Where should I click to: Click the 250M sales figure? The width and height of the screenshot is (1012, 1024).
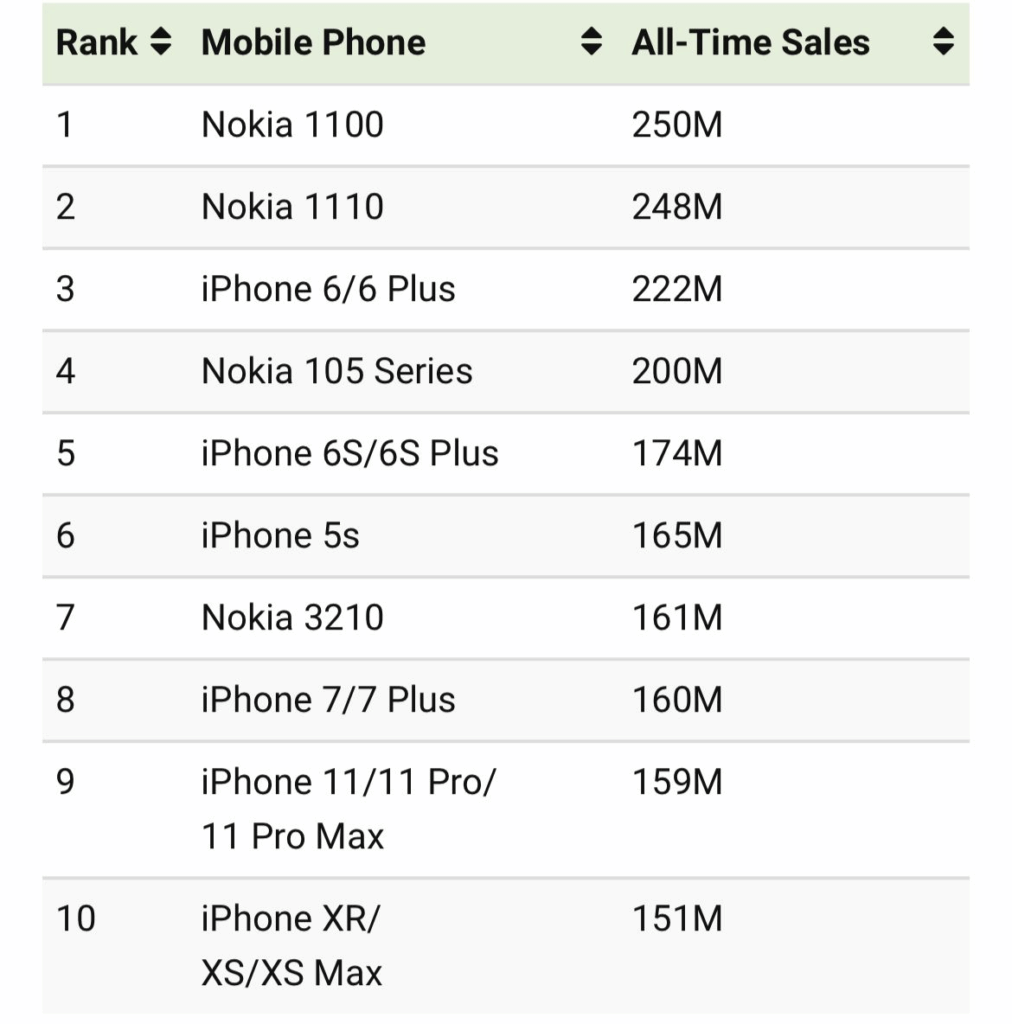tap(676, 125)
